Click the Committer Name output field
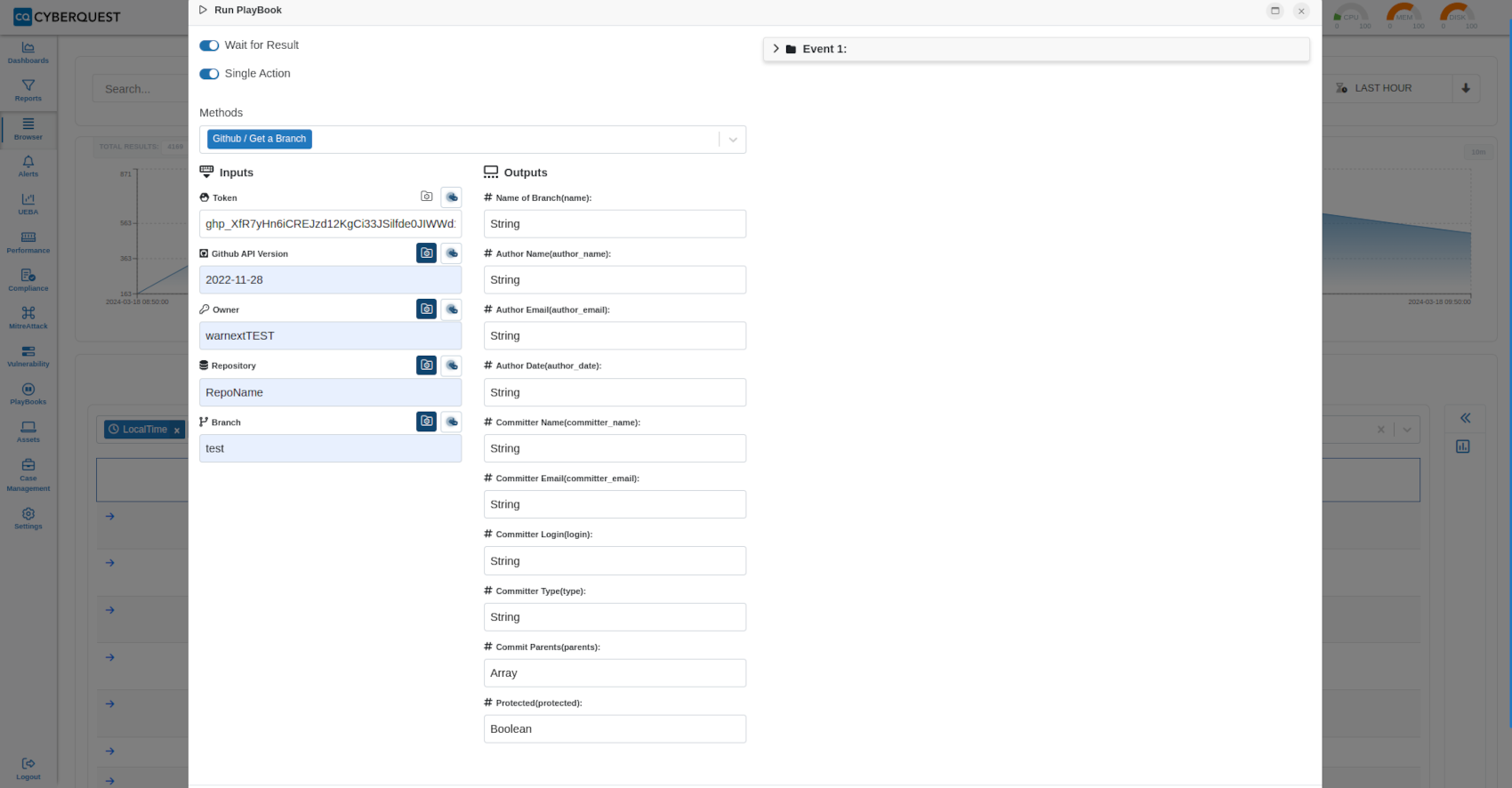 [615, 448]
